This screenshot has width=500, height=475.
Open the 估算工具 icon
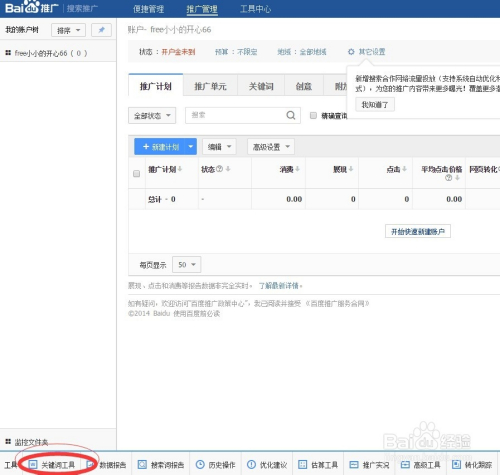(x=302, y=464)
